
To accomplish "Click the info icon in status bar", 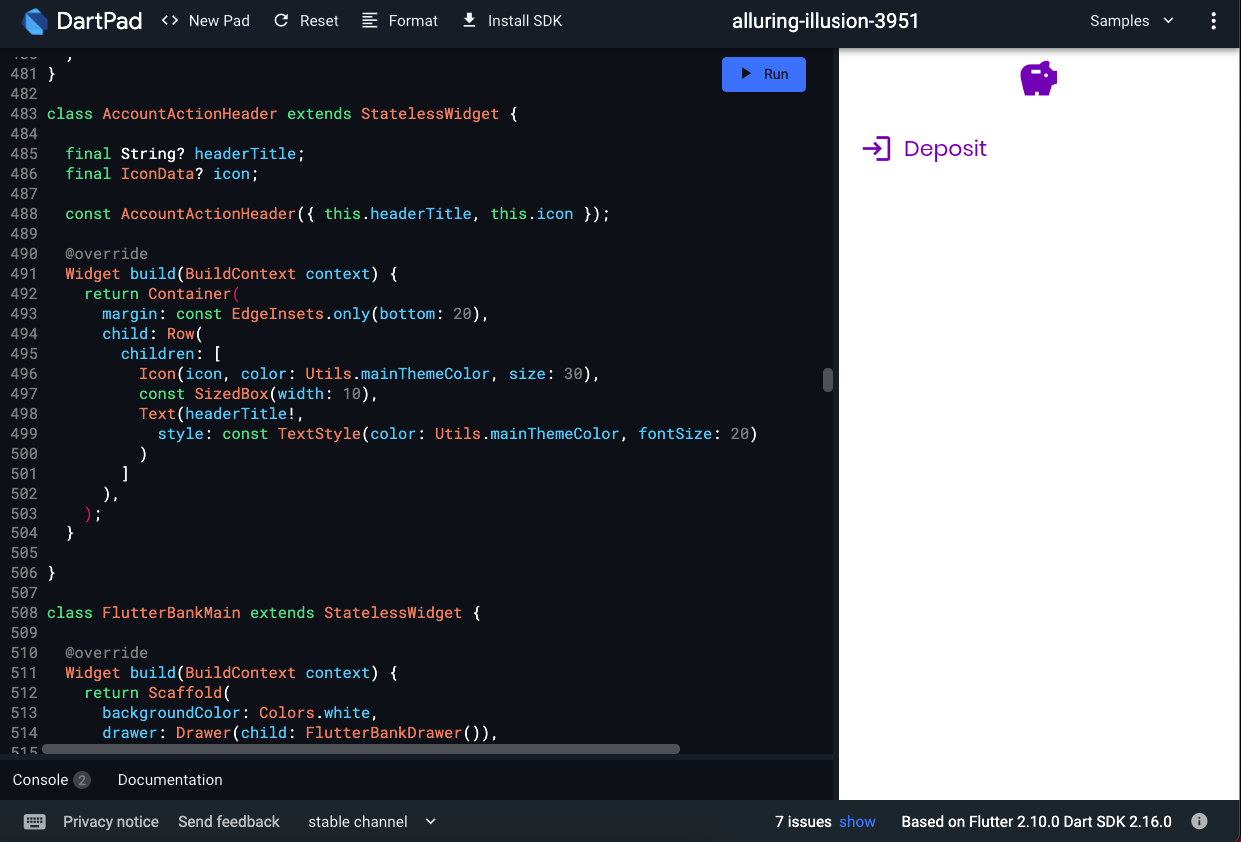I will coord(1199,822).
